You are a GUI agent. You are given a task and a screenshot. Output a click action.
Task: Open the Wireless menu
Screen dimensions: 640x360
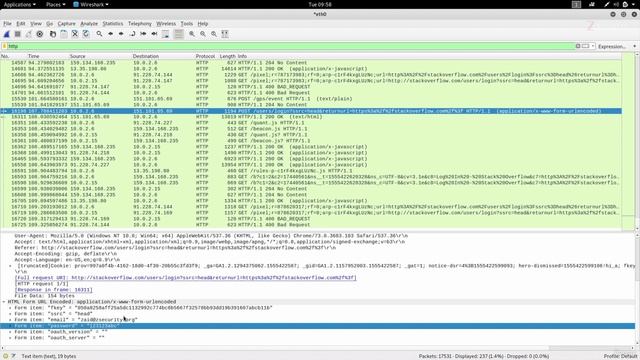click(x=166, y=24)
